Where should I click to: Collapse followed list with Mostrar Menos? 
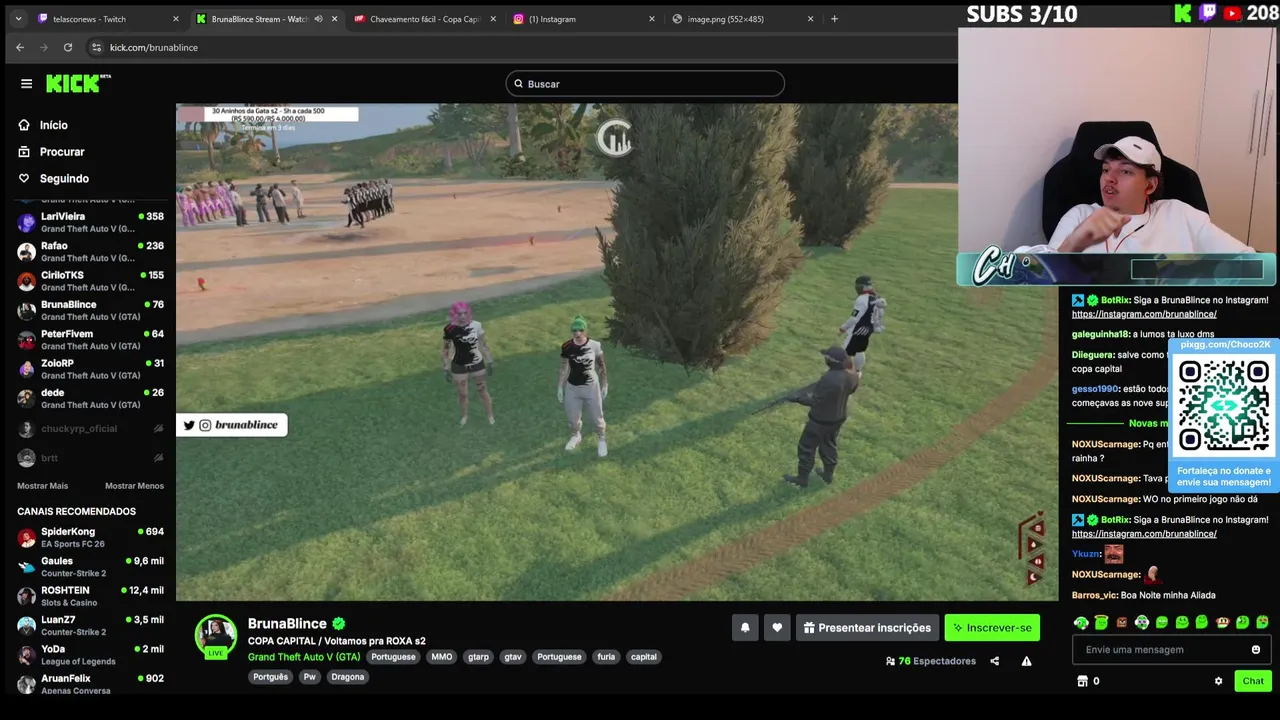pyautogui.click(x=134, y=486)
